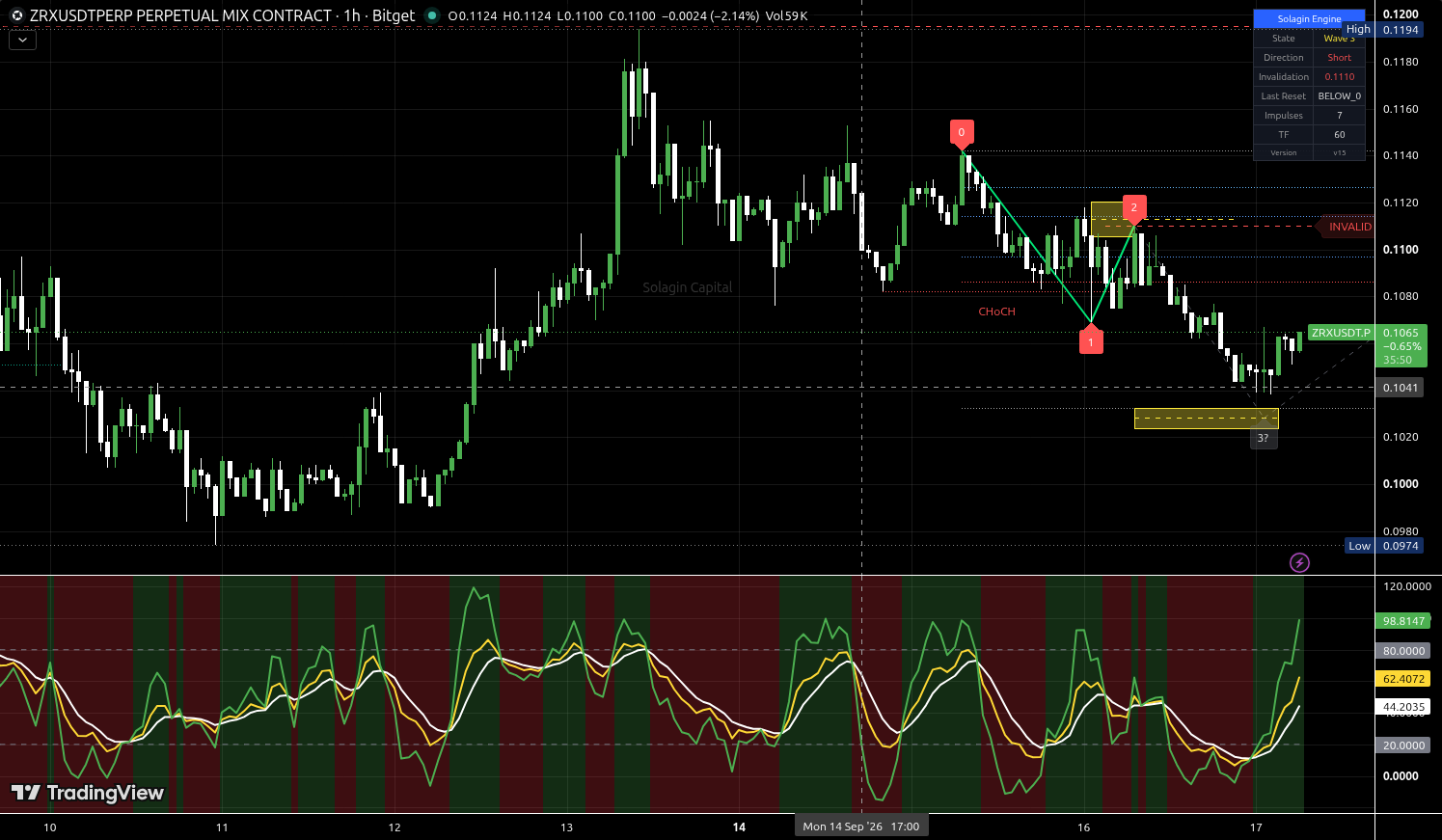Click the 0.1041 price level label
The image size is (1442, 840).
[1401, 388]
